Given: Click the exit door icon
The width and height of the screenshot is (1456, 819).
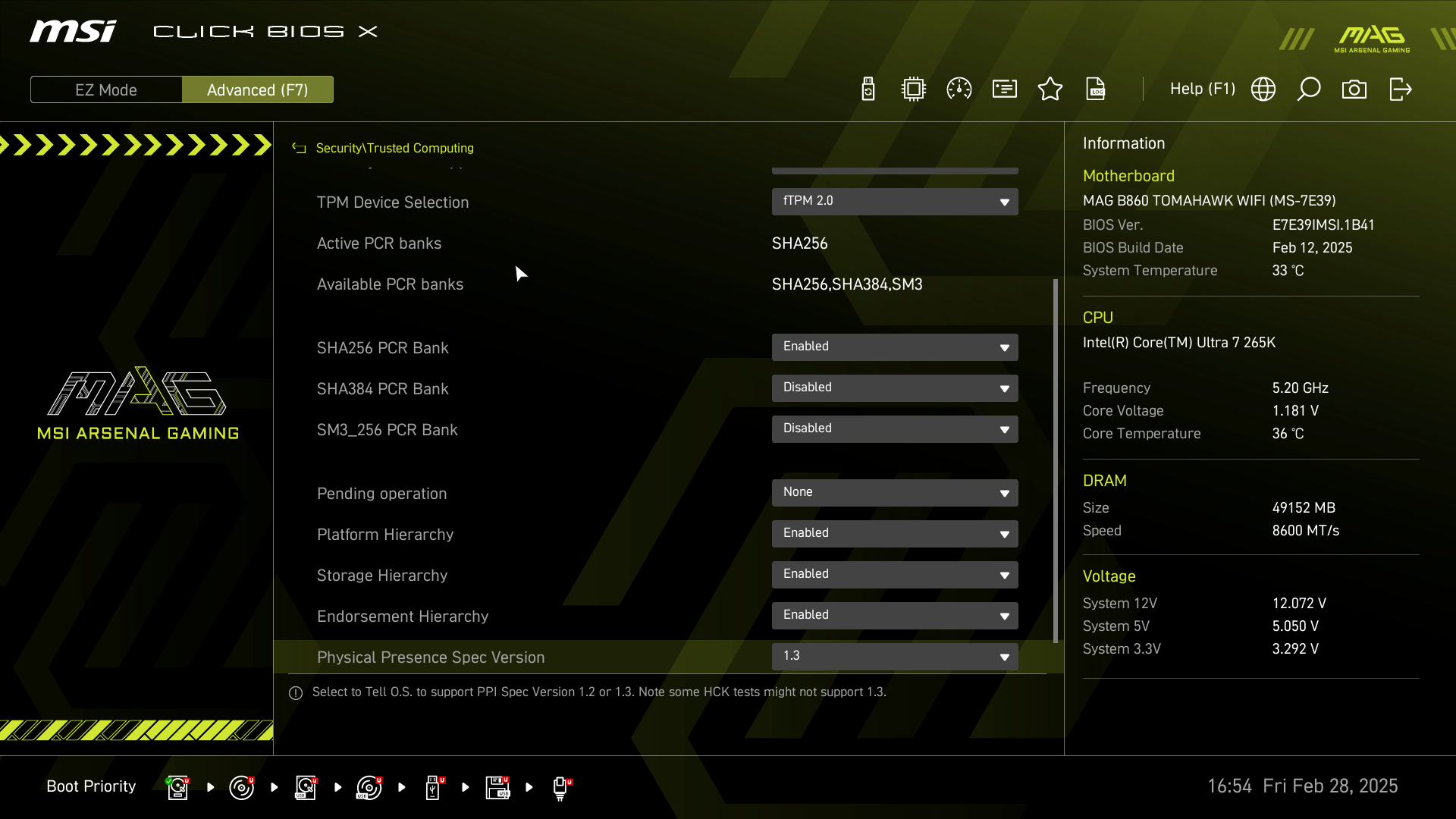Looking at the screenshot, I should point(1400,89).
